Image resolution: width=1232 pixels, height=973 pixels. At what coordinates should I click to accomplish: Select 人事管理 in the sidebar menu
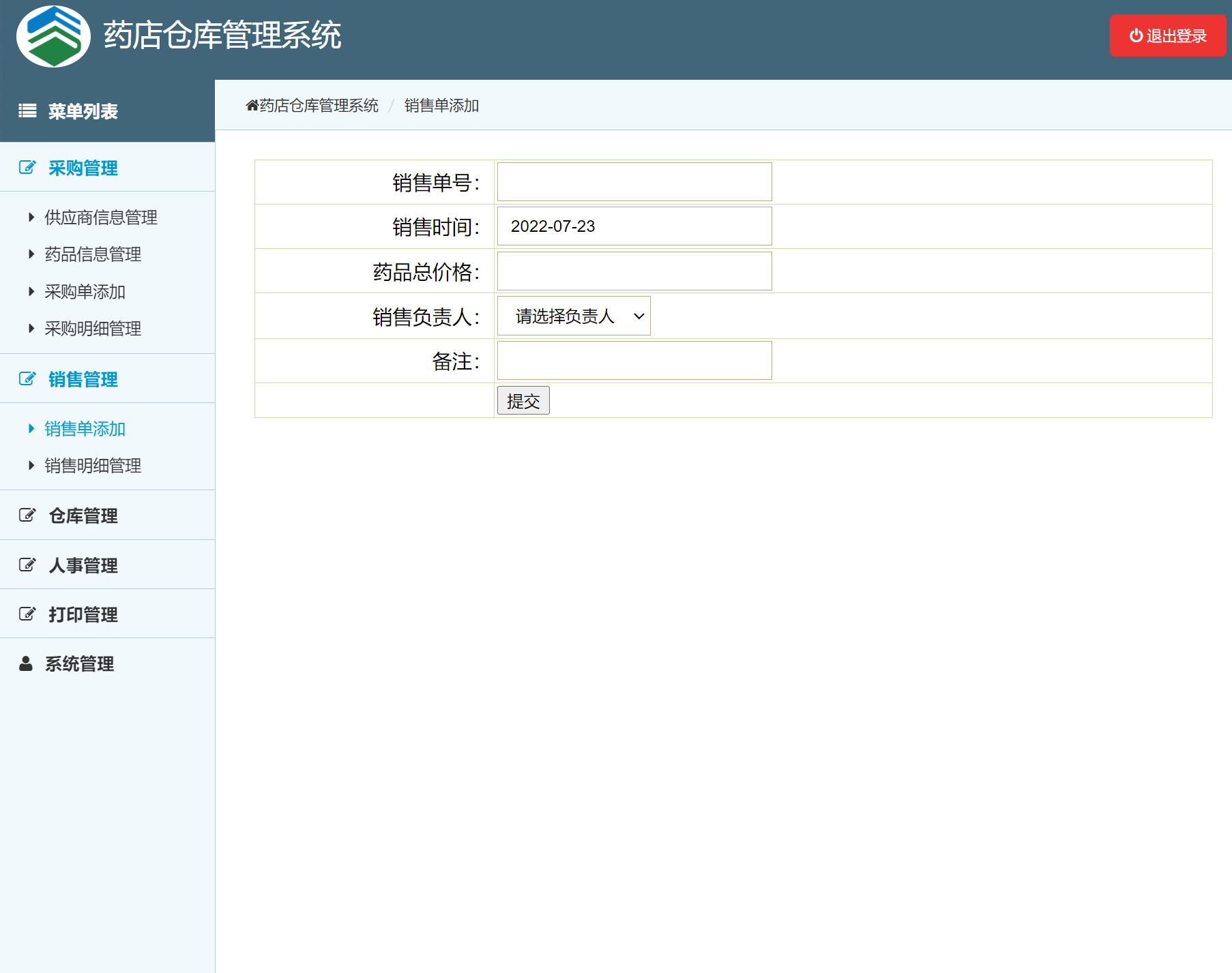(x=82, y=565)
